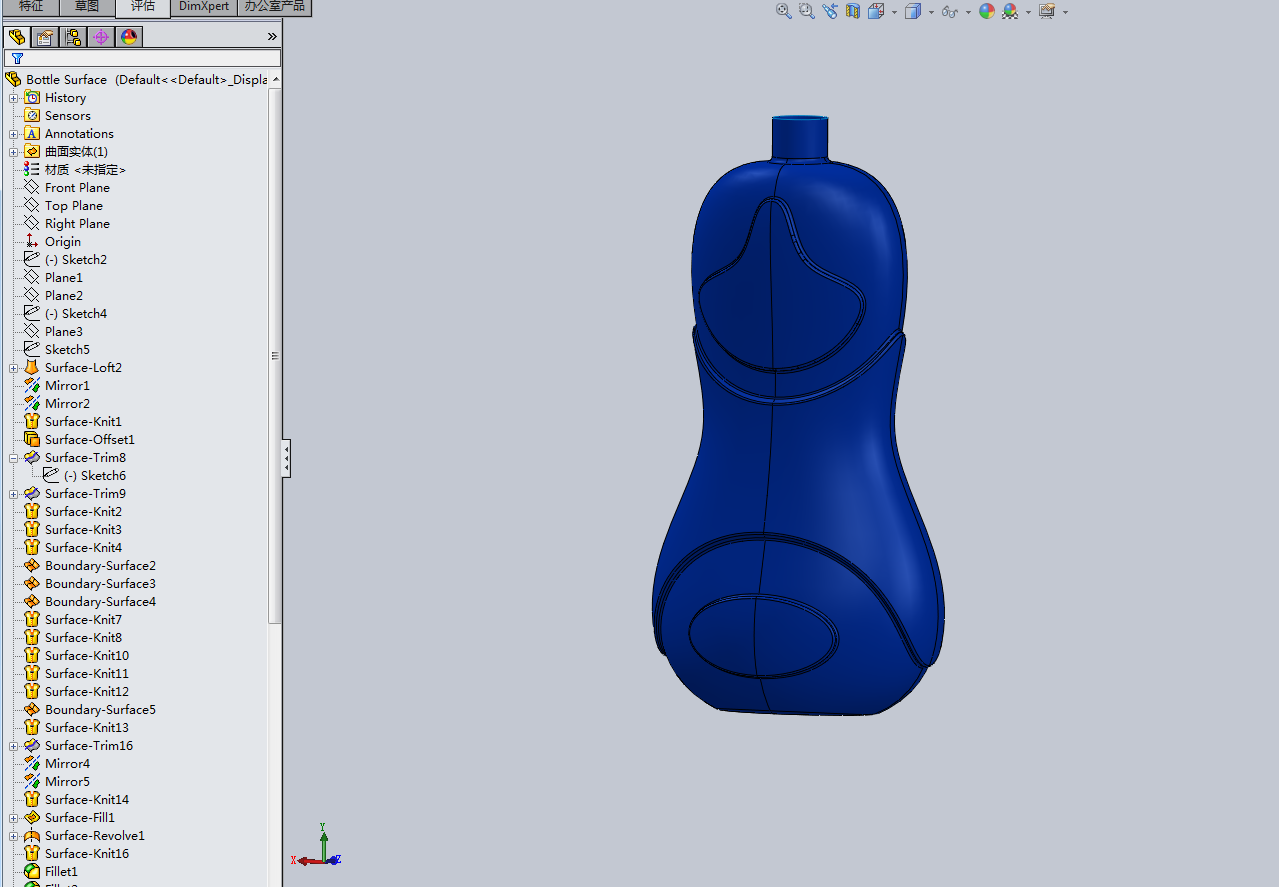The height and width of the screenshot is (887, 1279).
Task: Expand the Surface-Revolve1 feature node
Action: [x=14, y=836]
